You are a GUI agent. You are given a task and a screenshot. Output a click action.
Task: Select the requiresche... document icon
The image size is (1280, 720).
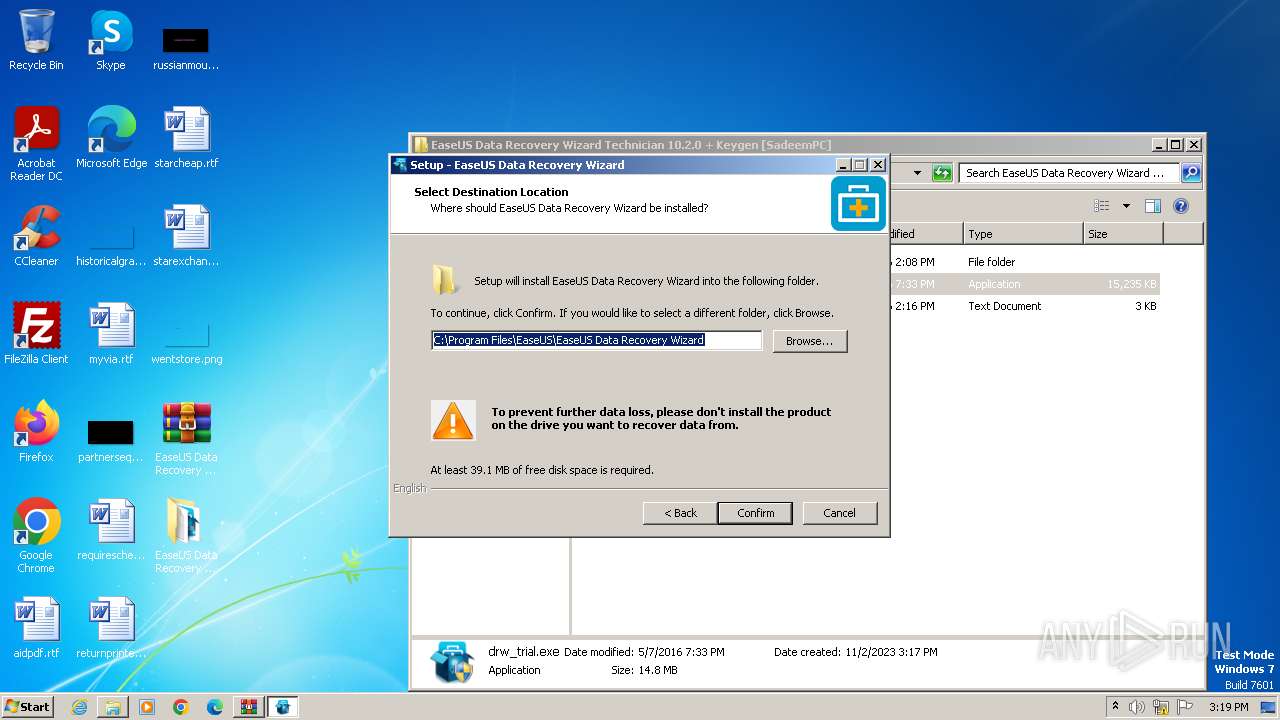(x=111, y=529)
